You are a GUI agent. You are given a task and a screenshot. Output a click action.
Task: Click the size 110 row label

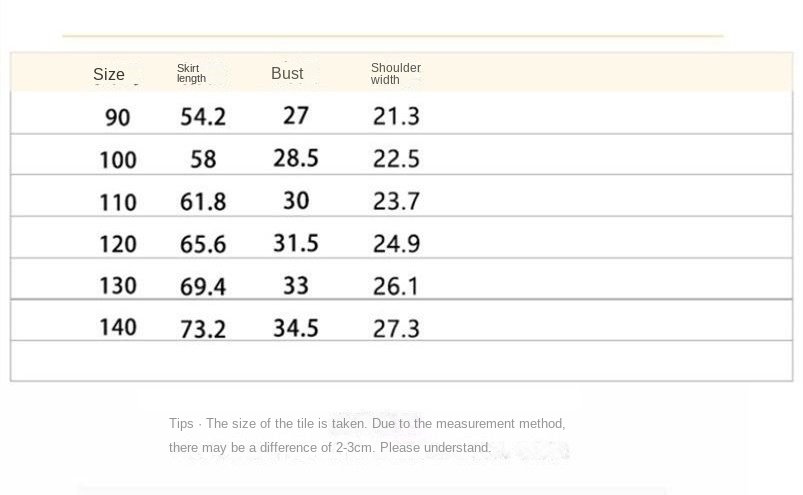click(117, 202)
